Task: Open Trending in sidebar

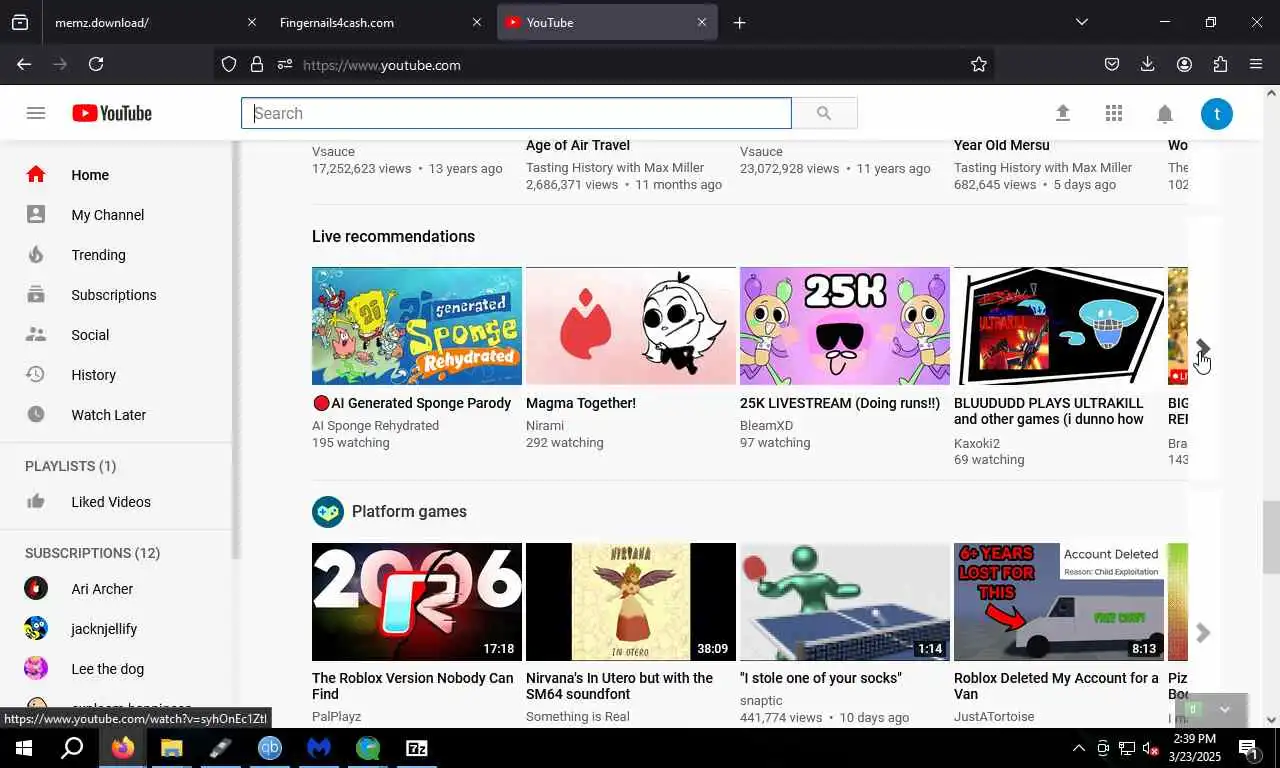Action: coord(98,255)
